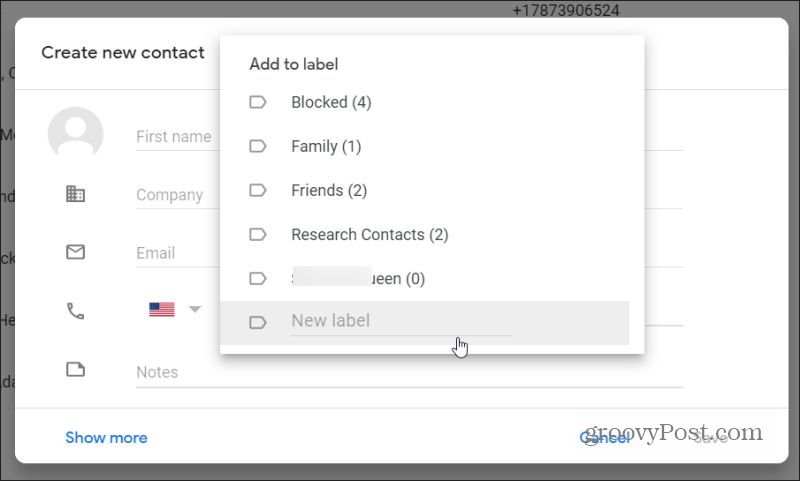Click the label icon beside New label
Screen dimensions: 800x481
click(x=257, y=322)
